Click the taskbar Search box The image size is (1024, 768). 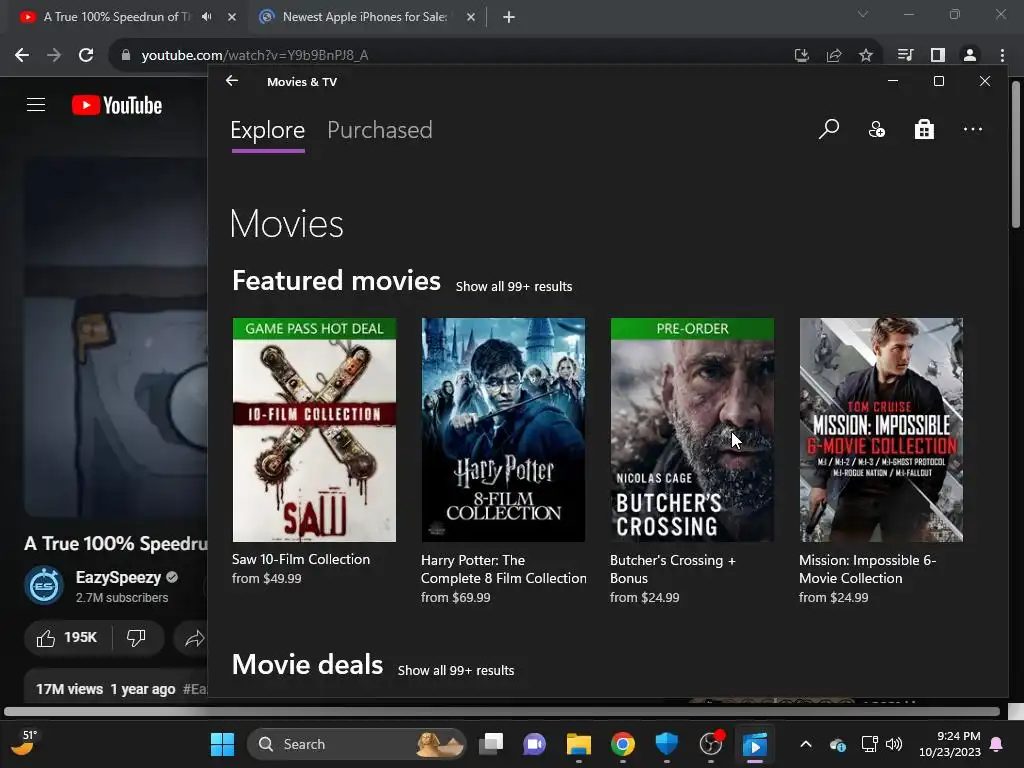click(356, 744)
